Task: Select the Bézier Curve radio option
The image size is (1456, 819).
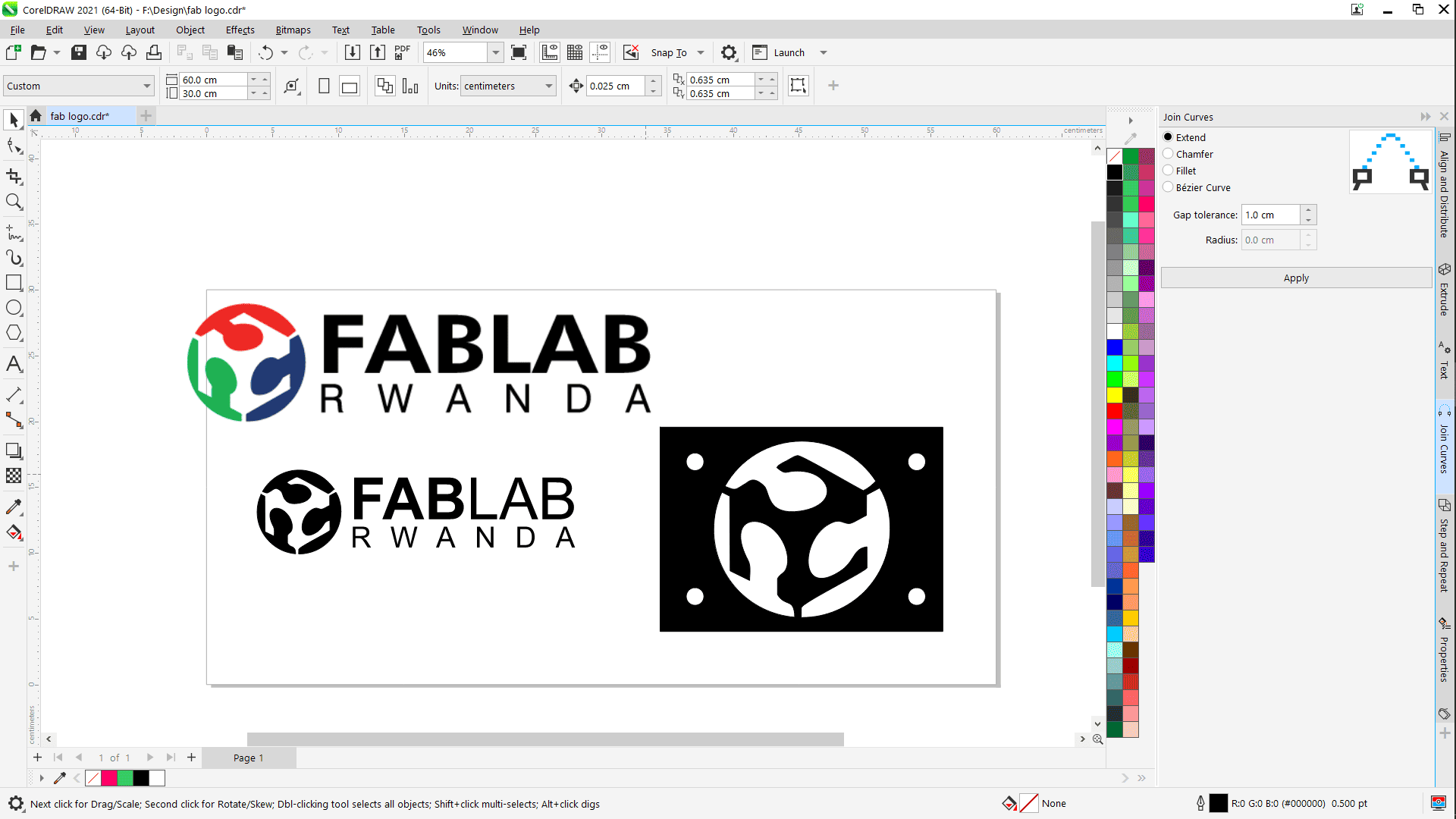Action: (1168, 187)
